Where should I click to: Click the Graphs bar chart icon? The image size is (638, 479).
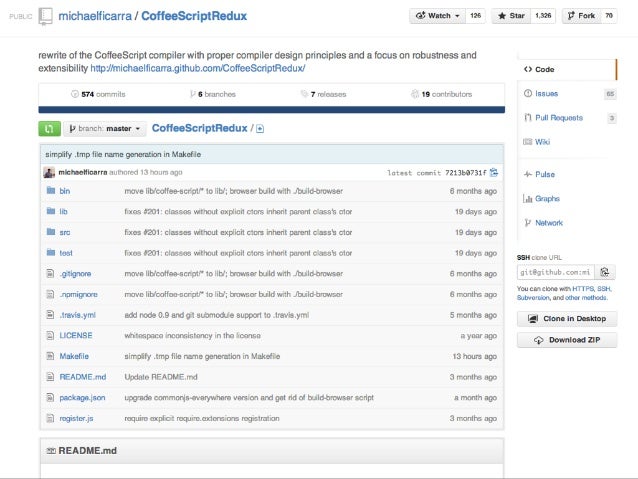click(x=528, y=199)
